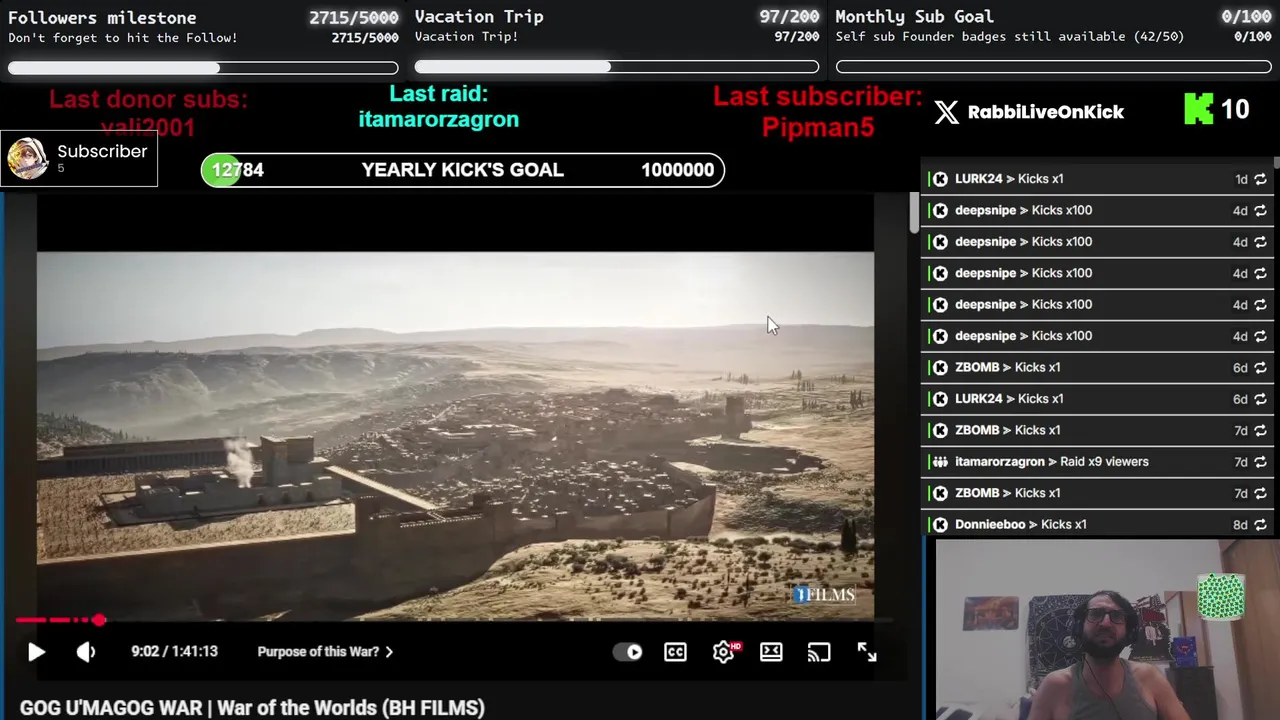Replay the ZBOMB 6d Kicks alert
This screenshot has height=720, width=1280.
coord(1260,367)
